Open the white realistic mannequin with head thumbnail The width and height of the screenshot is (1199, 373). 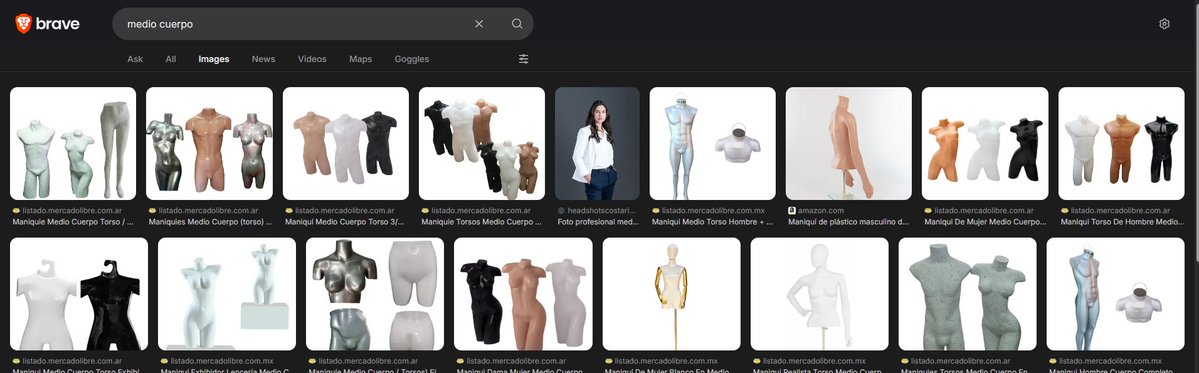tap(820, 294)
